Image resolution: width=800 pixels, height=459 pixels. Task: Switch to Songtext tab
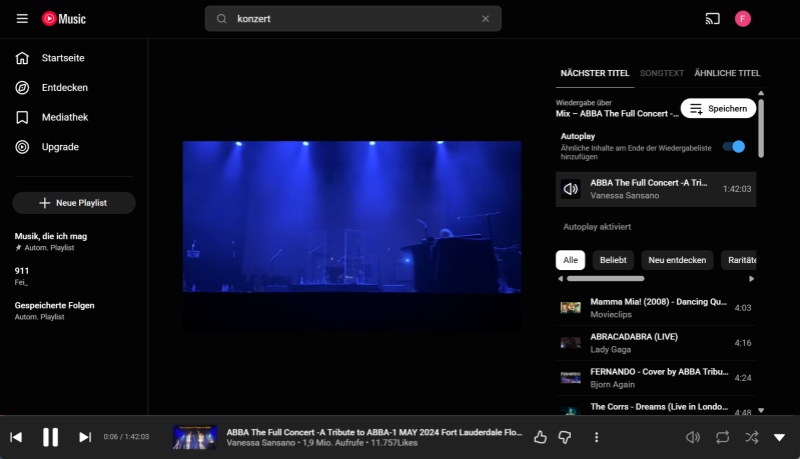coord(662,73)
